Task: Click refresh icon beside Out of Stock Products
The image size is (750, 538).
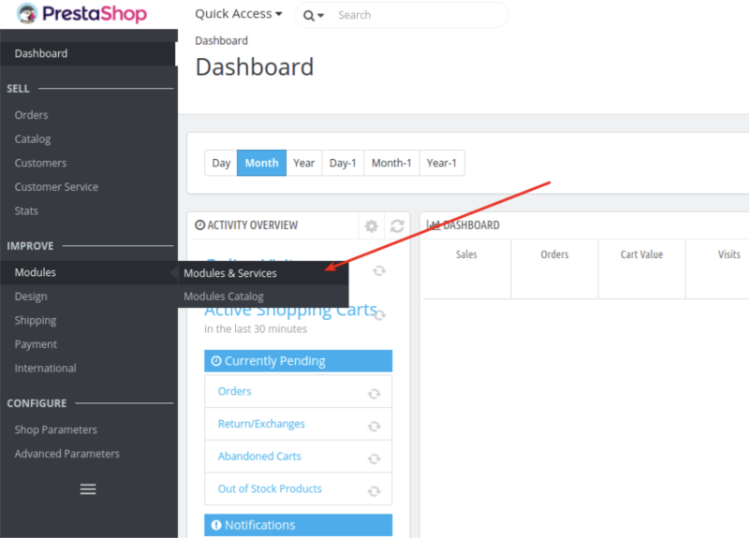Action: tap(374, 491)
